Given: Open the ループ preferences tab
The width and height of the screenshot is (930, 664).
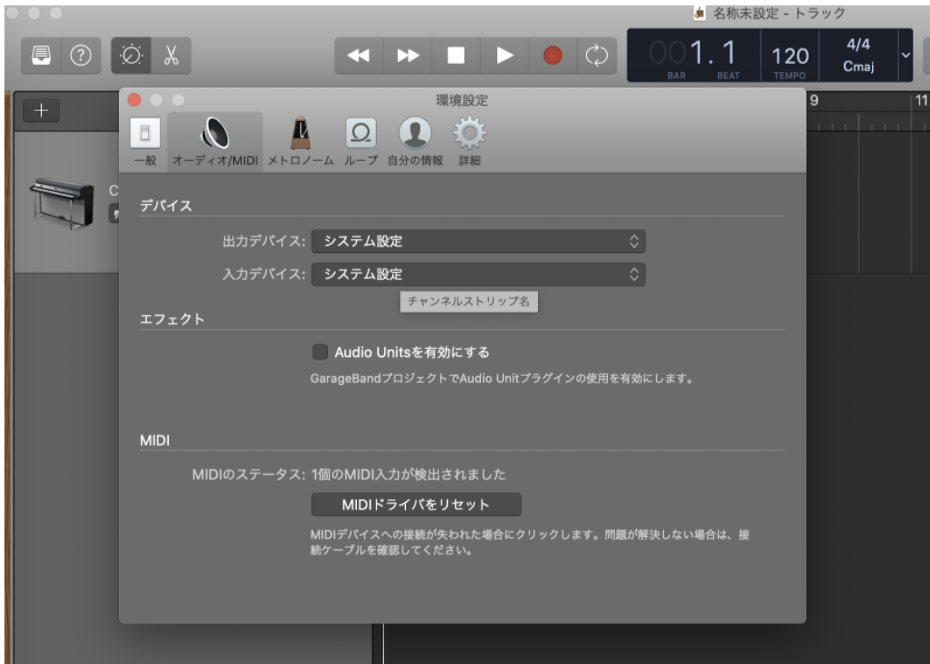Looking at the screenshot, I should tap(361, 142).
